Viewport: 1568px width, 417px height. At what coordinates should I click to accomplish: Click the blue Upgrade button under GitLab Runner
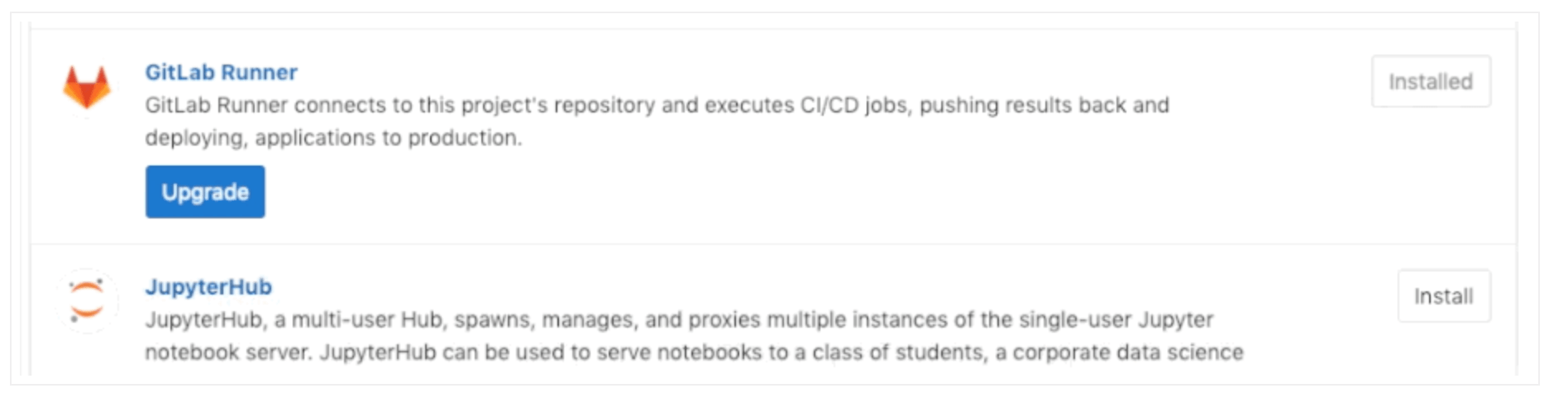(205, 191)
